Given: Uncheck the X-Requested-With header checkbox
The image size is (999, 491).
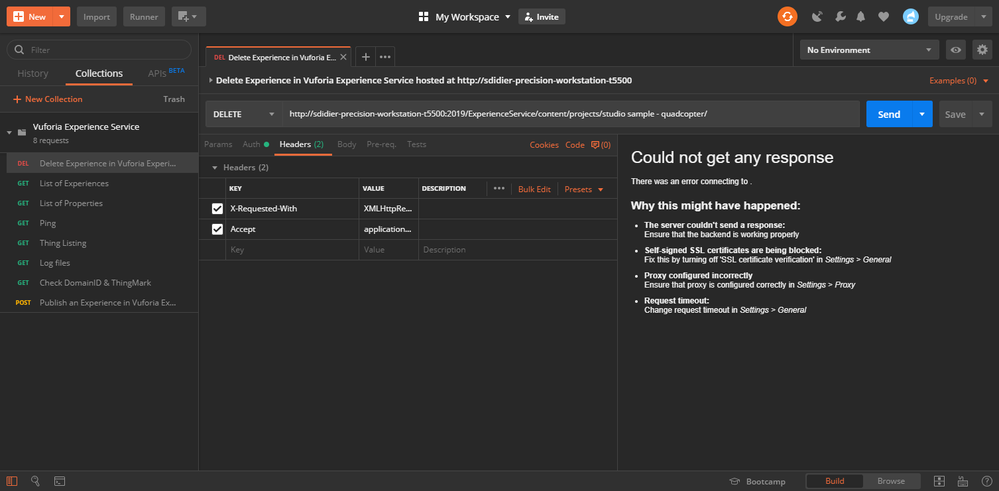Looking at the screenshot, I should click(217, 209).
